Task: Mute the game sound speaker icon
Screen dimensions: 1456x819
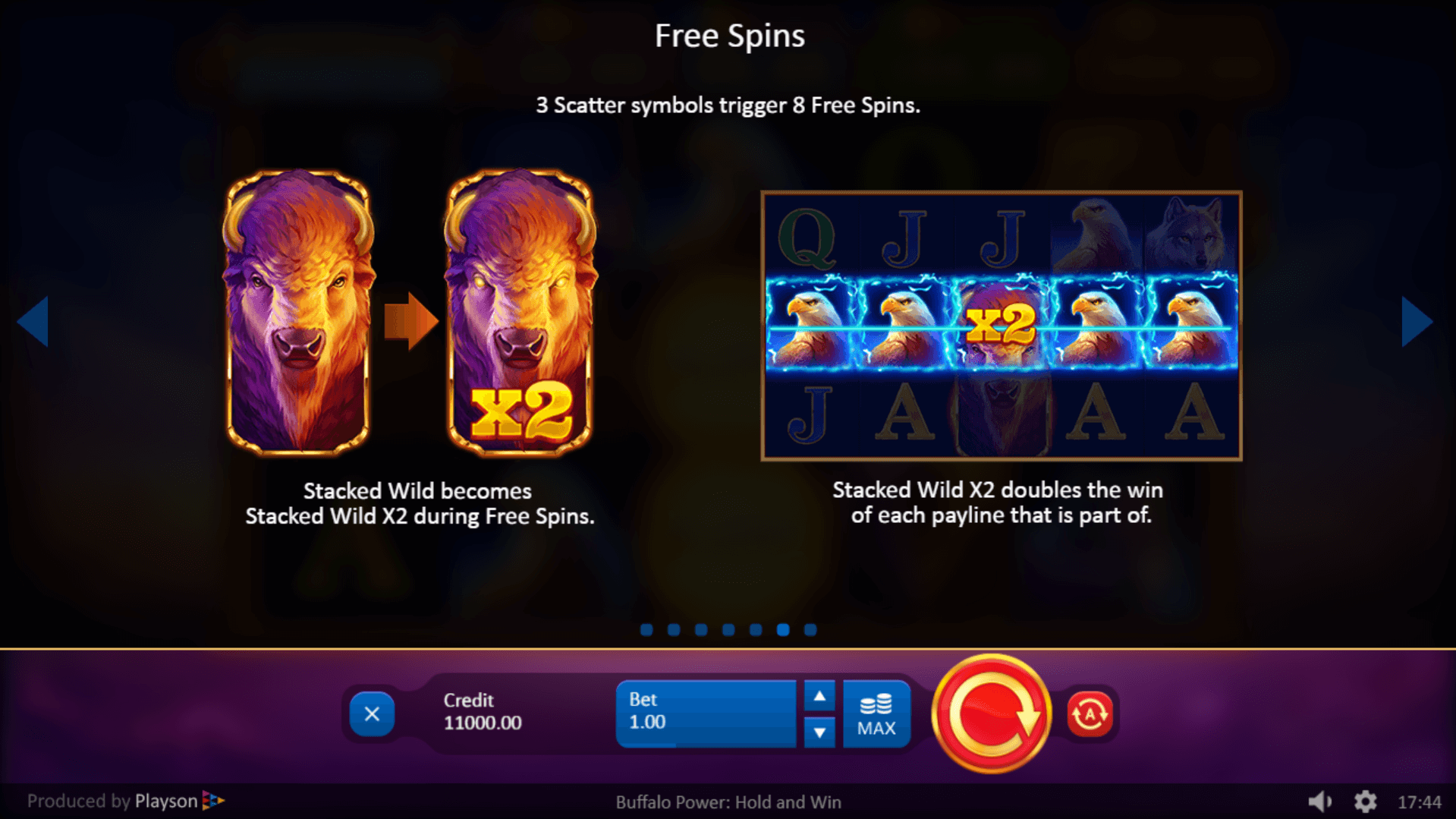Action: click(x=1320, y=802)
